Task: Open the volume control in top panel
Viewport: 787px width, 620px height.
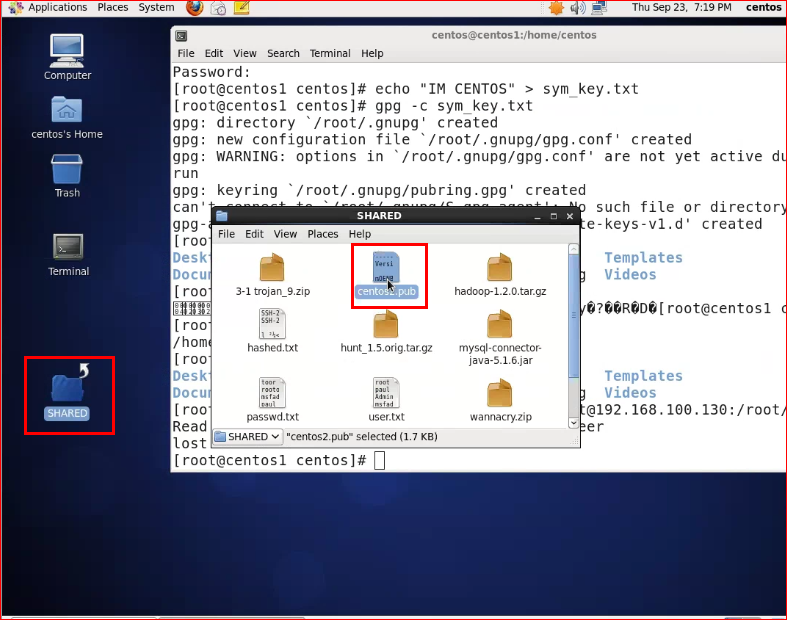Action: [x=578, y=8]
